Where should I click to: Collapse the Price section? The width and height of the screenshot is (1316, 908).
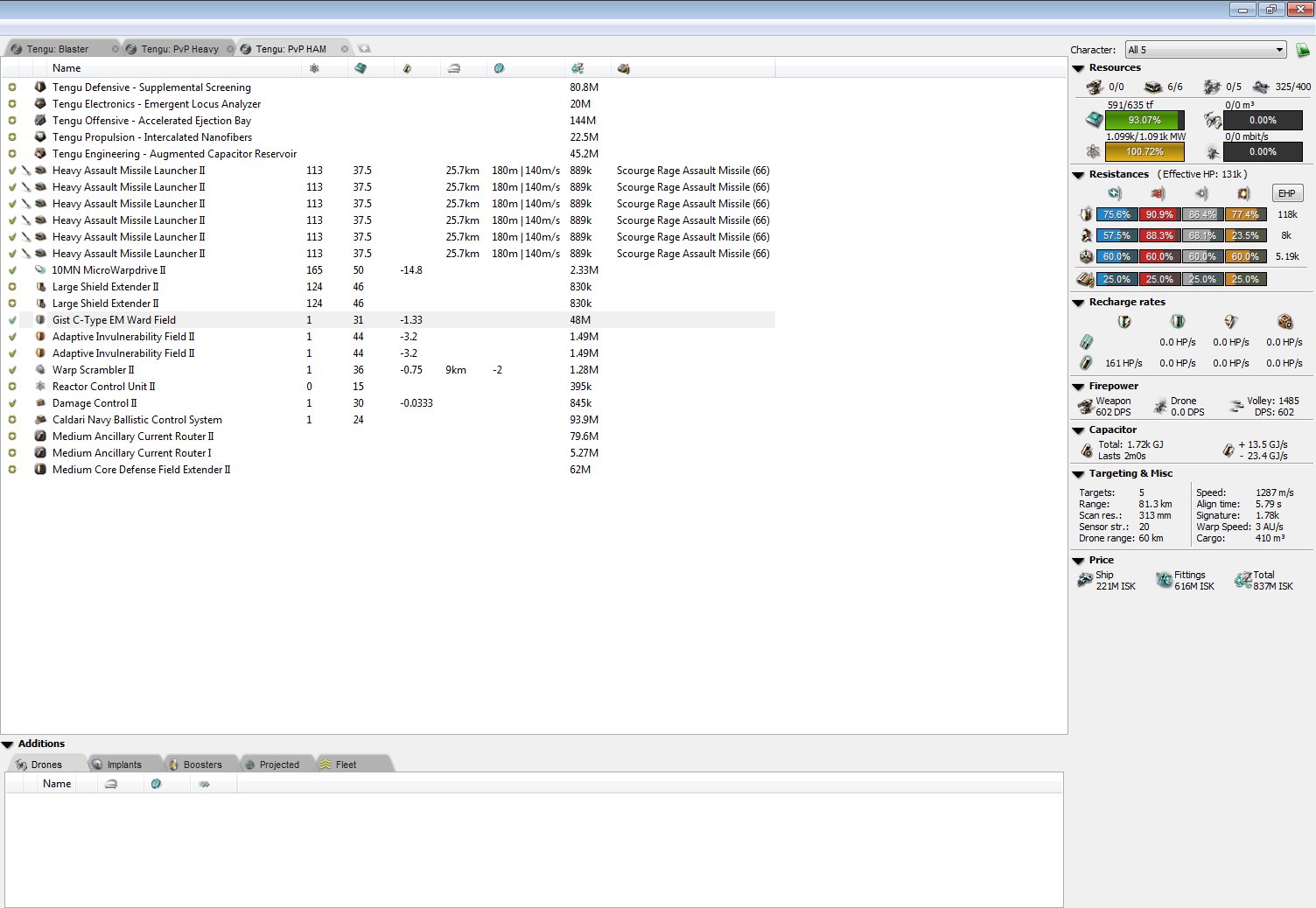tap(1078, 561)
